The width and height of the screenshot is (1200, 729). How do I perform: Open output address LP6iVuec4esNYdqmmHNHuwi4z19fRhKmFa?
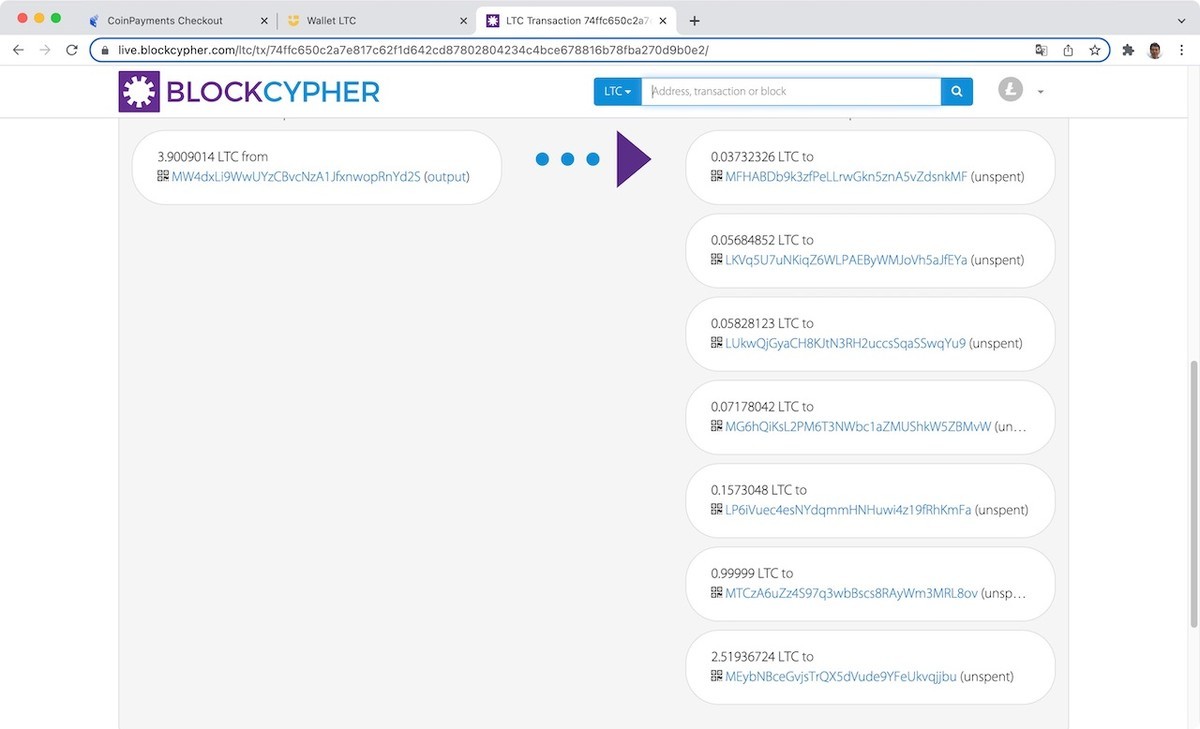(x=848, y=510)
